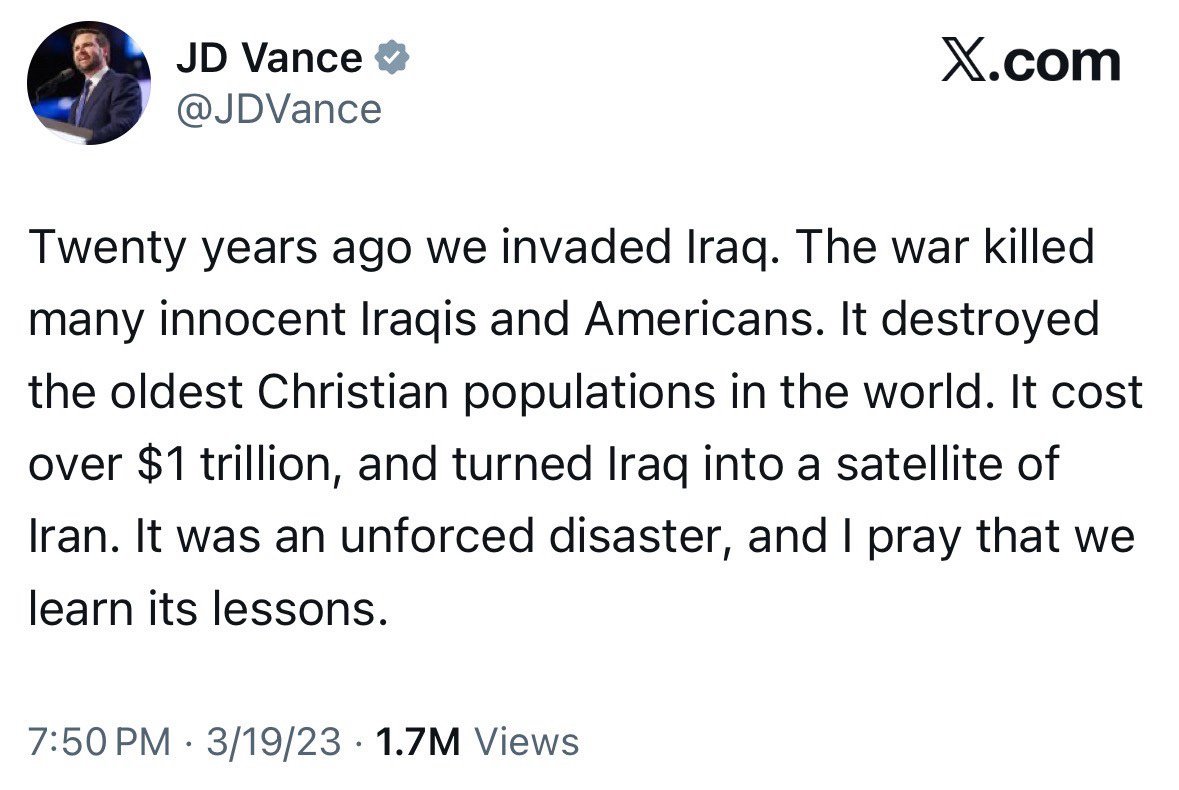Click the X logo in the watermark
The height and width of the screenshot is (790, 1179).
click(962, 63)
